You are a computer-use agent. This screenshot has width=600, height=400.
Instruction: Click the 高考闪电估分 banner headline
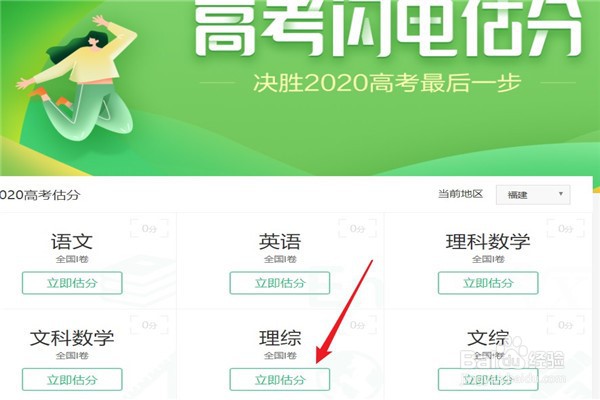click(388, 28)
